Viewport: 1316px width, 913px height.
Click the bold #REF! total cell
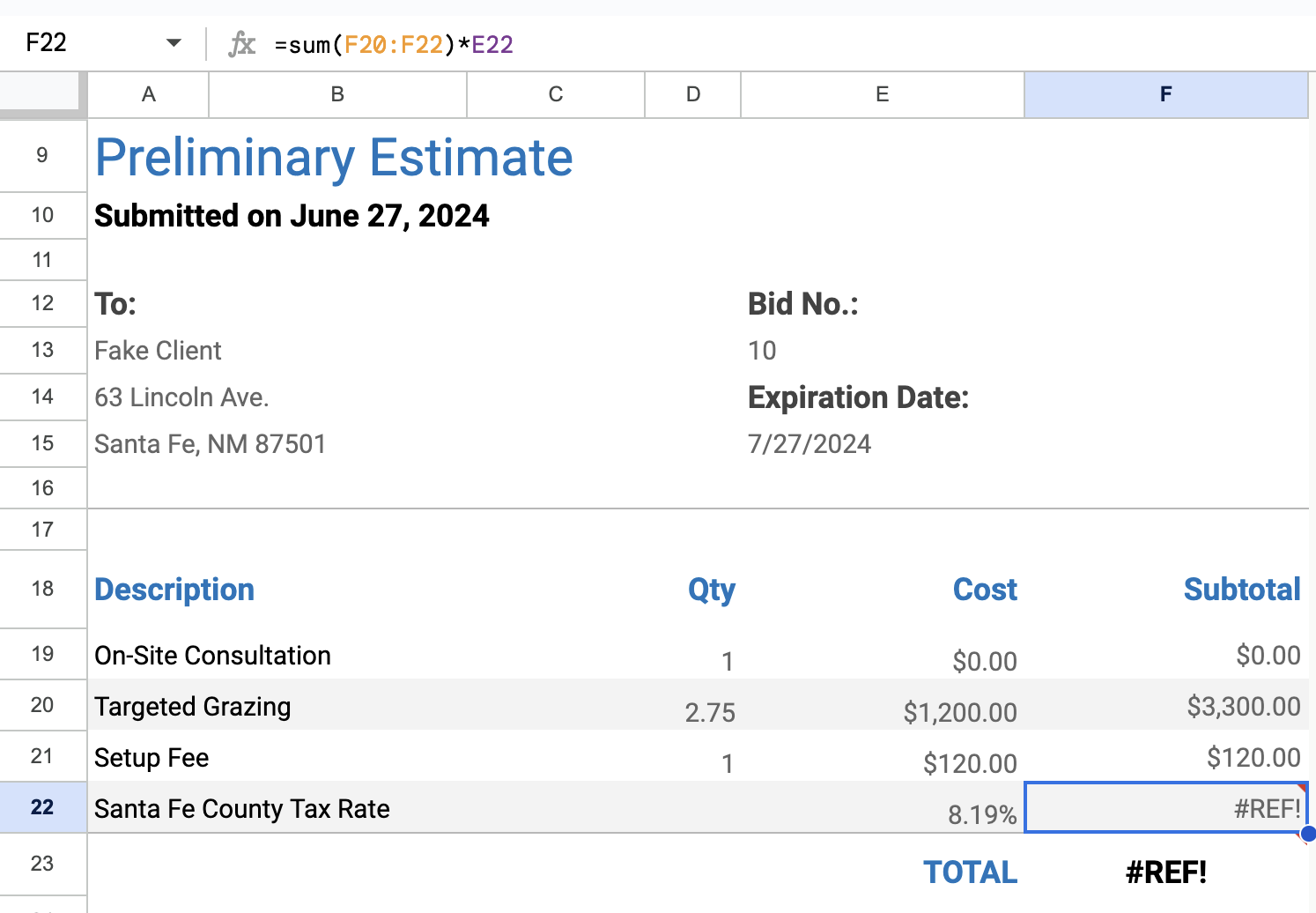point(1165,872)
